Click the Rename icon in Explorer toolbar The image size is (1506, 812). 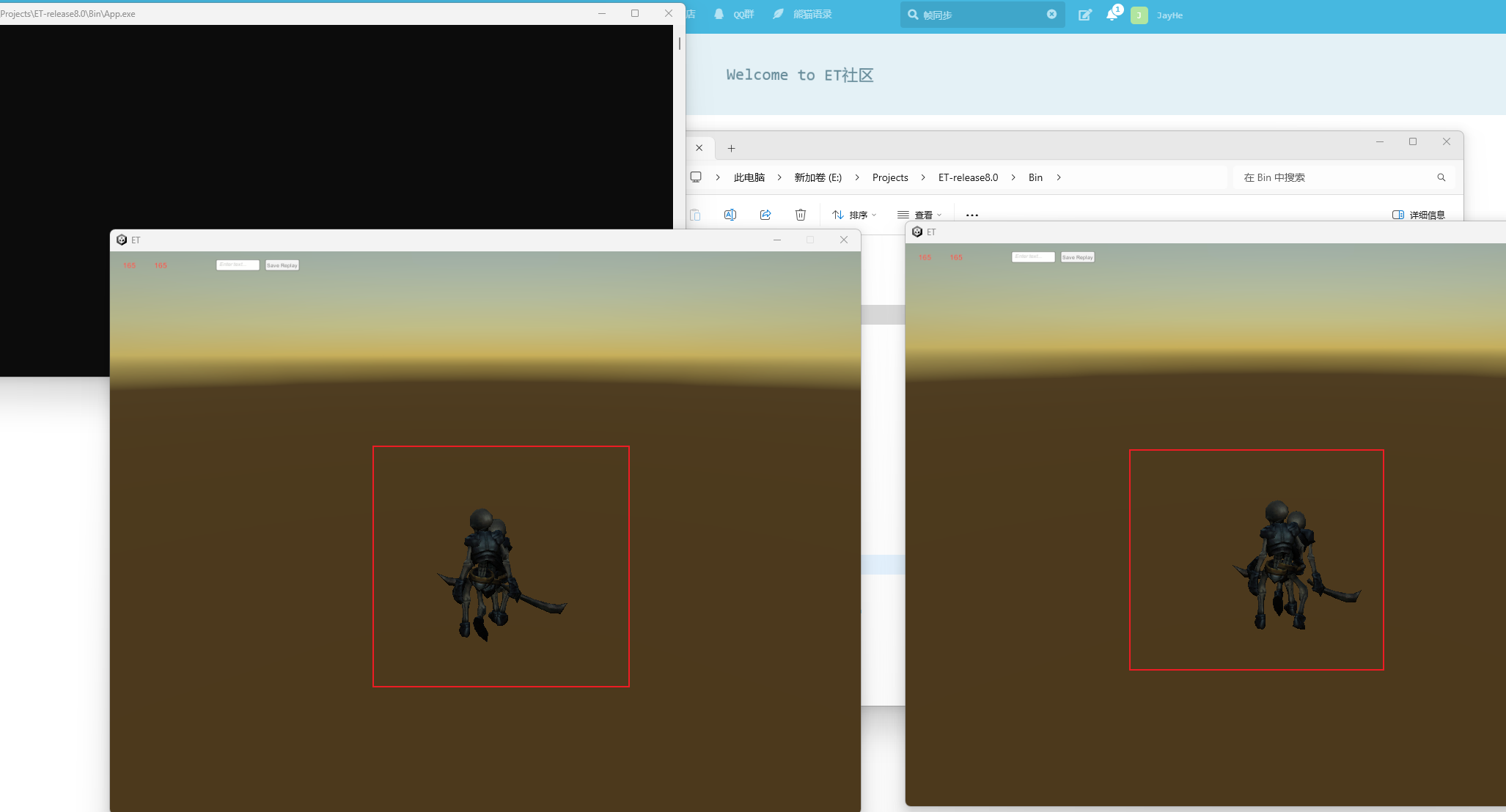point(730,215)
